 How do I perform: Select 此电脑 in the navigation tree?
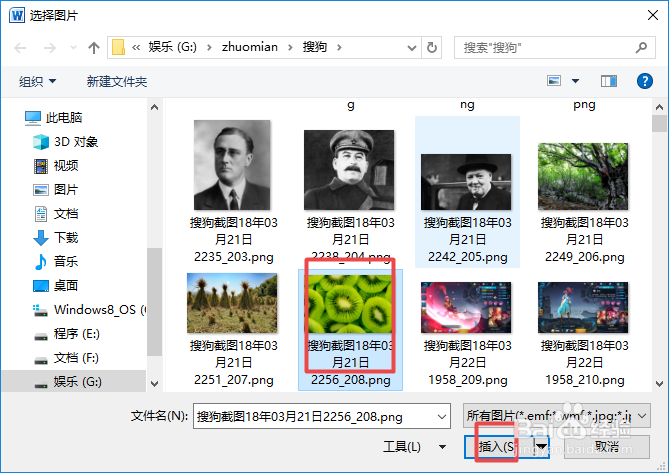click(54, 117)
